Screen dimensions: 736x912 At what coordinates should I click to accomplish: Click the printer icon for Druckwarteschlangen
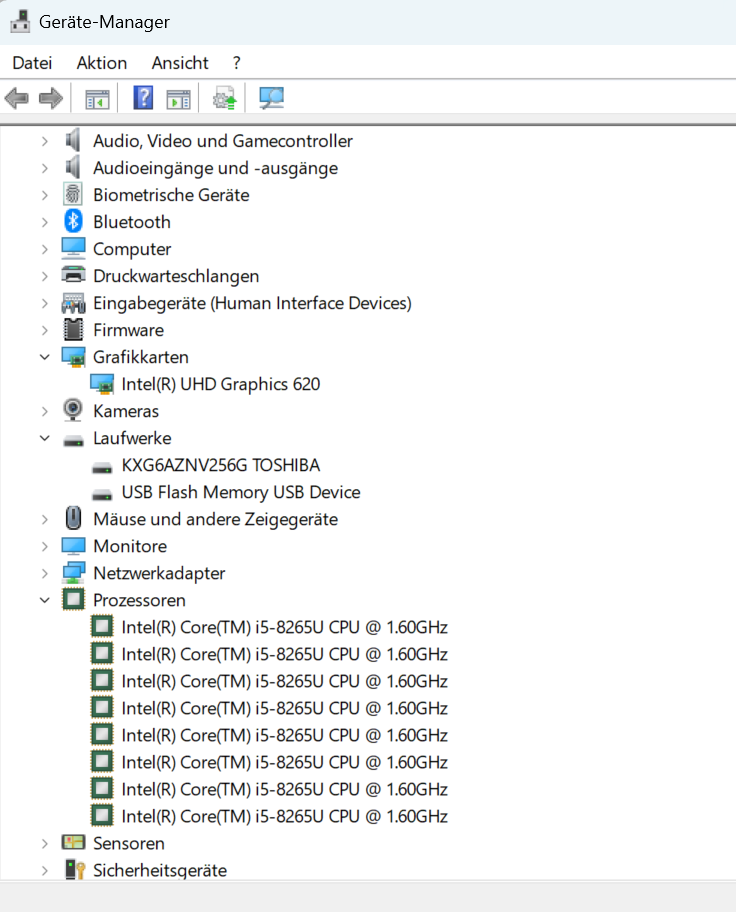tap(73, 275)
